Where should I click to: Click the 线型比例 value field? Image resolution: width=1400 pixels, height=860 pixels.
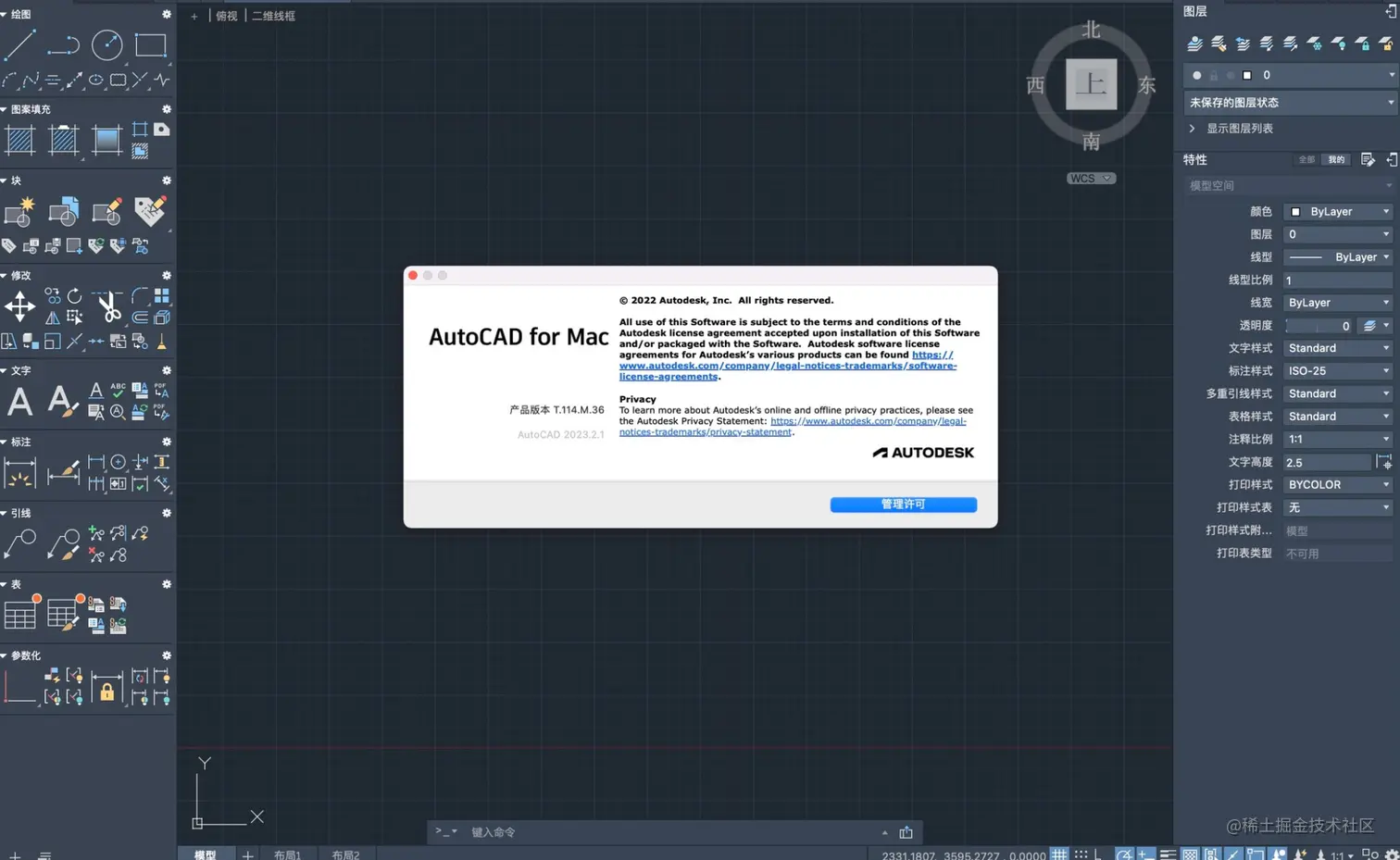(1339, 280)
